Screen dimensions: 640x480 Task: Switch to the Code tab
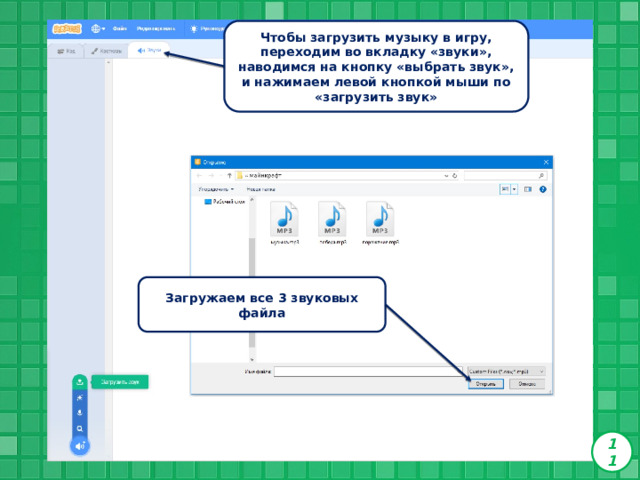point(67,51)
